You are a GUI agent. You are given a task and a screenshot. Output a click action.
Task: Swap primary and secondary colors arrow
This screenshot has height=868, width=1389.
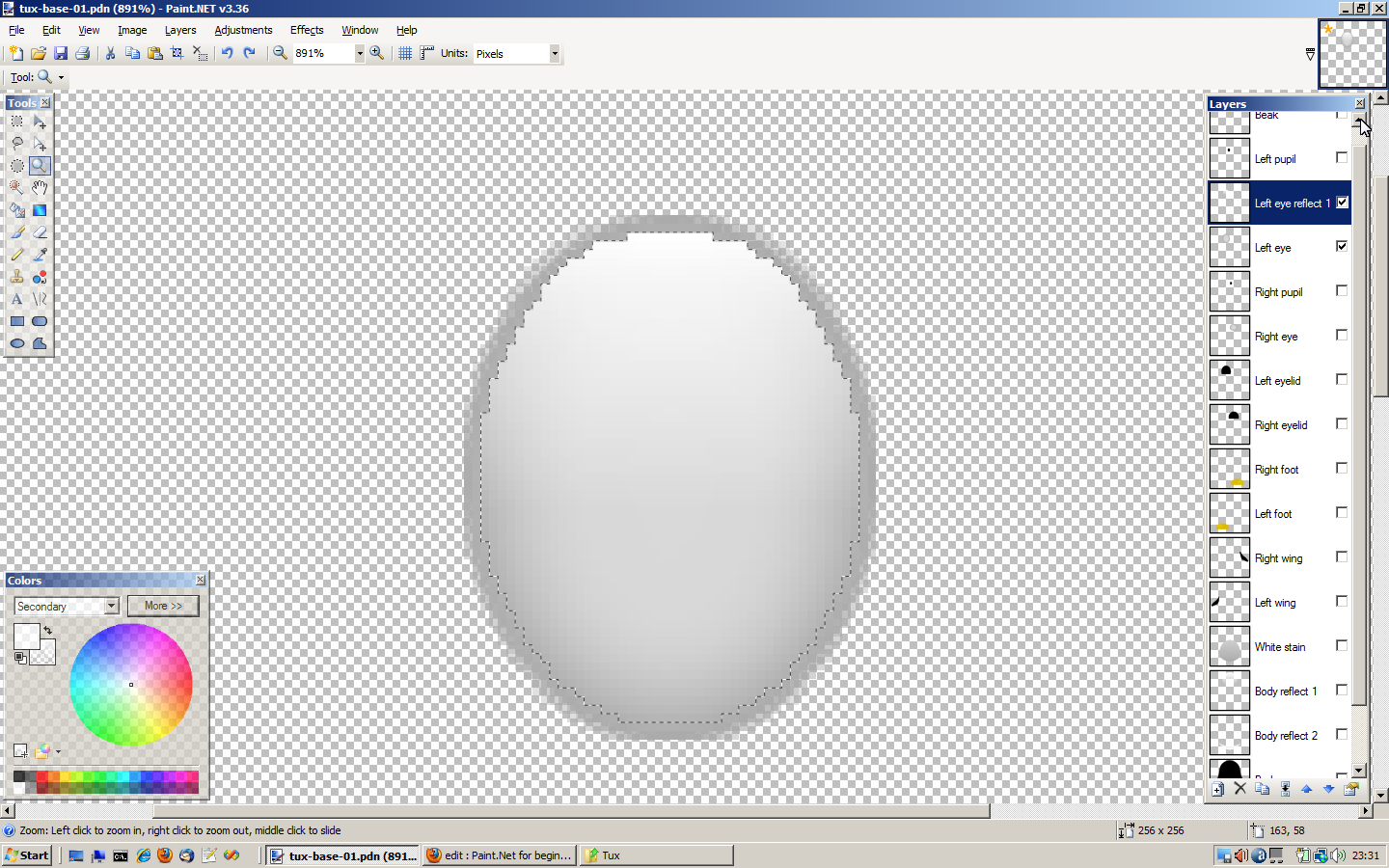click(47, 630)
